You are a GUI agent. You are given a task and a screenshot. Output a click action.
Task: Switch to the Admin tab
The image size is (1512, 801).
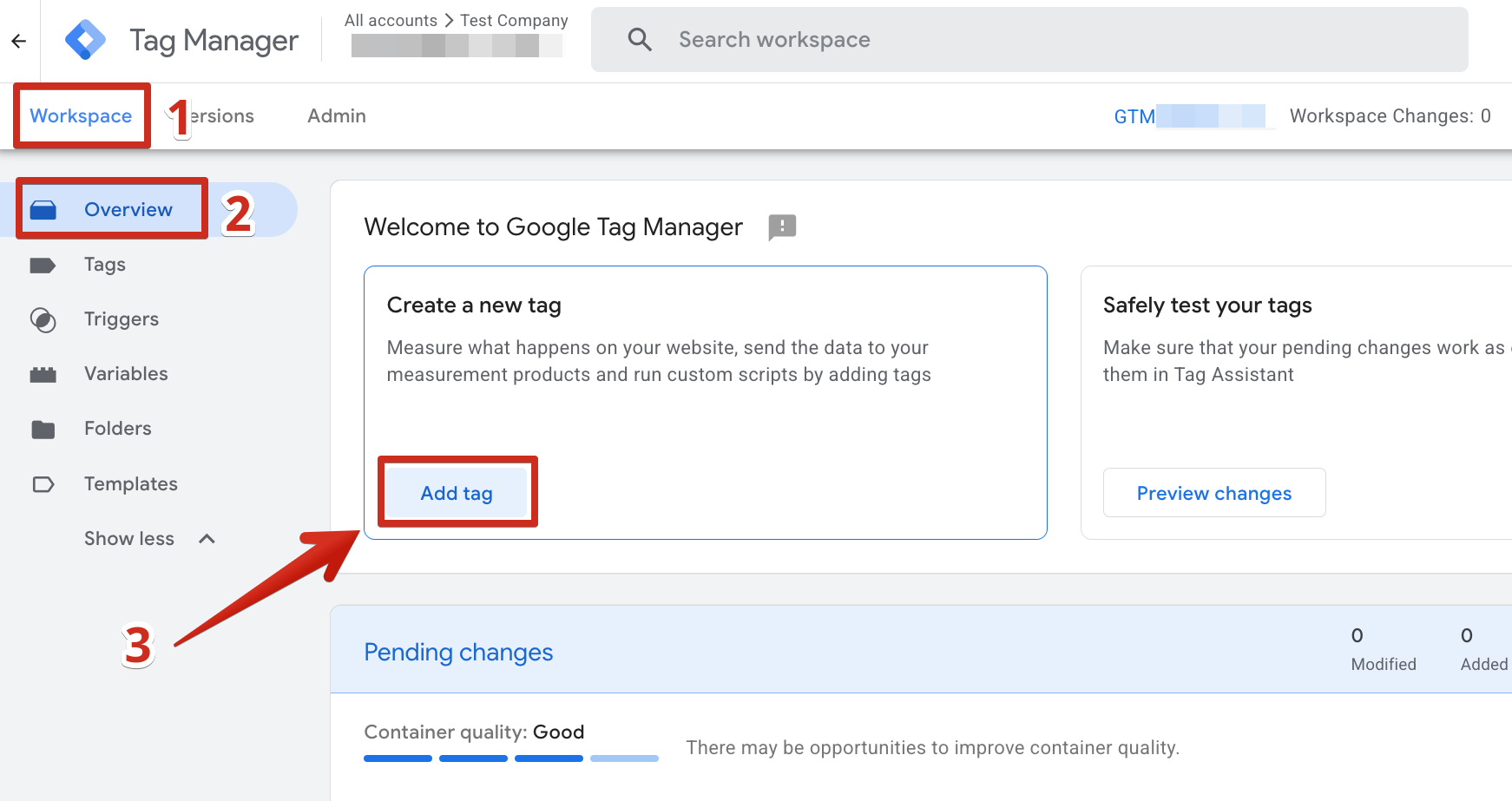tap(337, 116)
